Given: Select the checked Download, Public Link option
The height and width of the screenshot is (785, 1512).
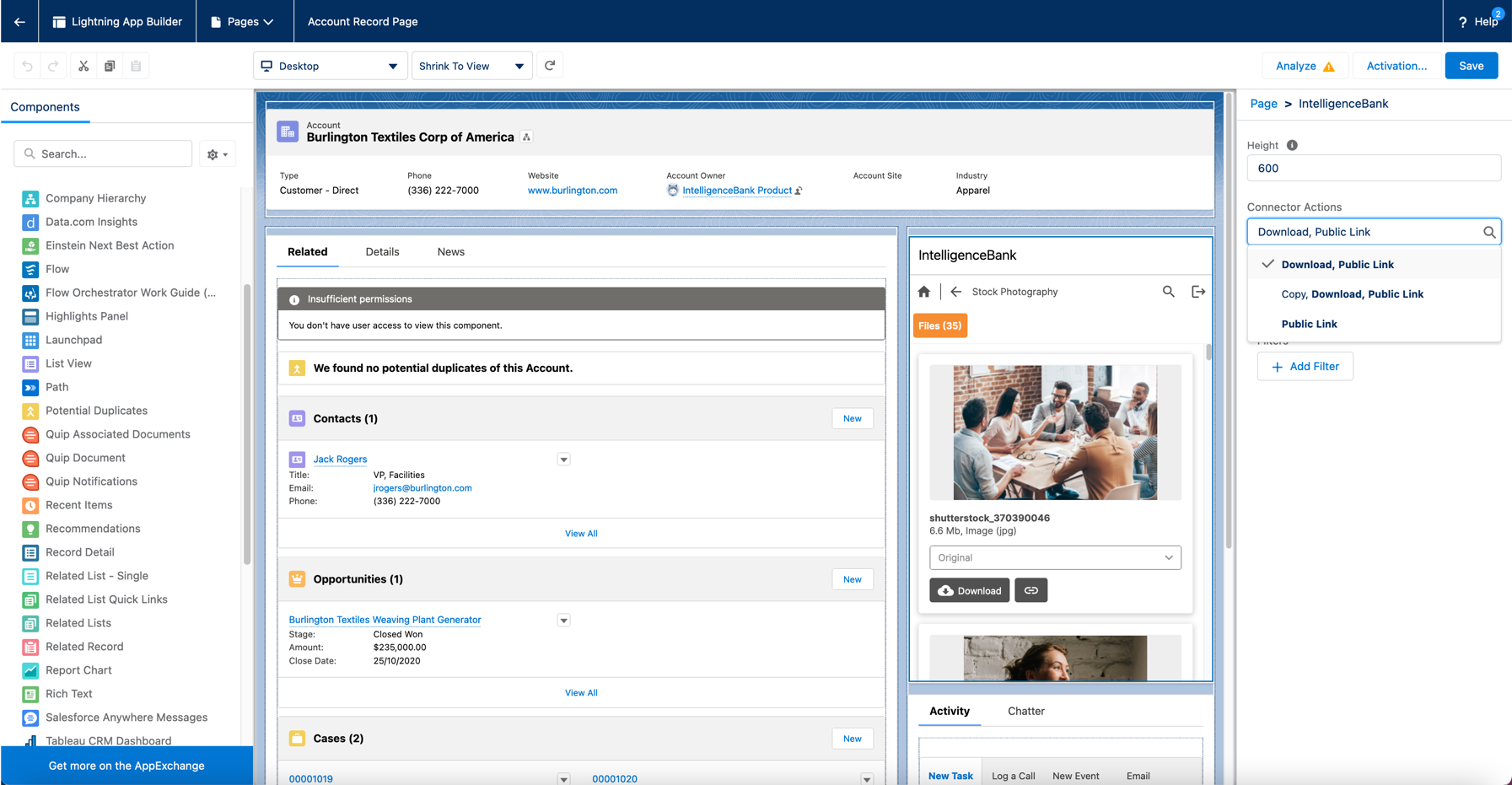Looking at the screenshot, I should pyautogui.click(x=1337, y=265).
